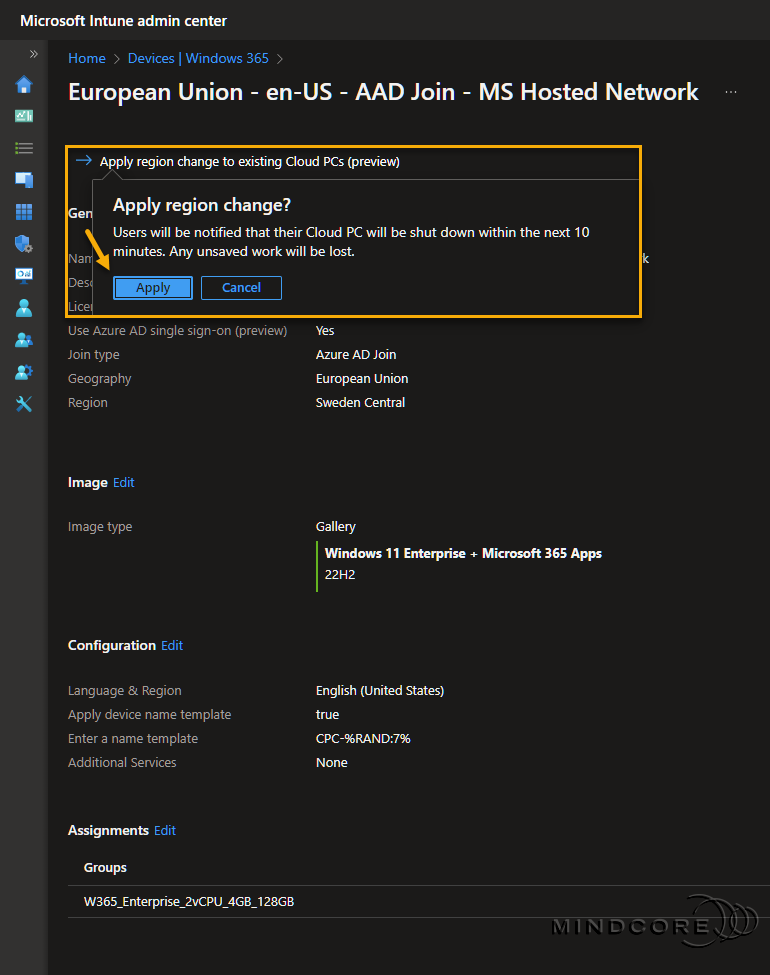This screenshot has width=770, height=975.
Task: Open Home from the sidebar house icon
Action: pyautogui.click(x=24, y=84)
